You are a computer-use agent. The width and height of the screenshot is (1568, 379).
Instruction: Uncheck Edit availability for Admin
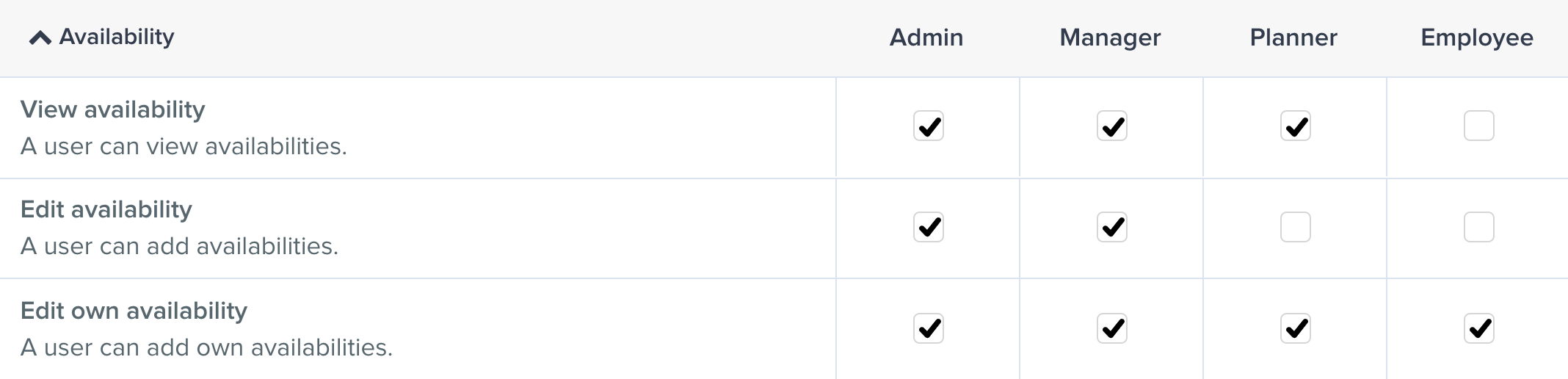tap(928, 227)
